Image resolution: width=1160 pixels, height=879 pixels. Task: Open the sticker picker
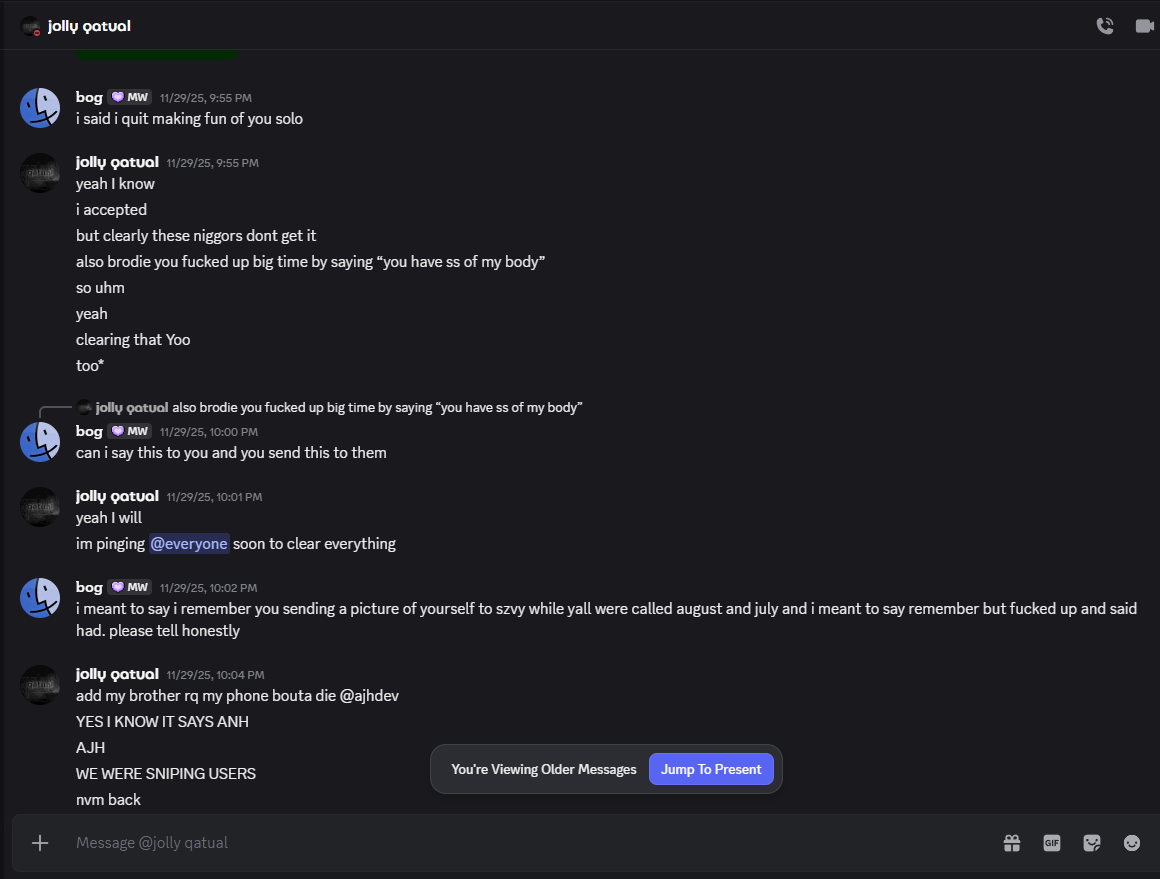pyautogui.click(x=1092, y=843)
